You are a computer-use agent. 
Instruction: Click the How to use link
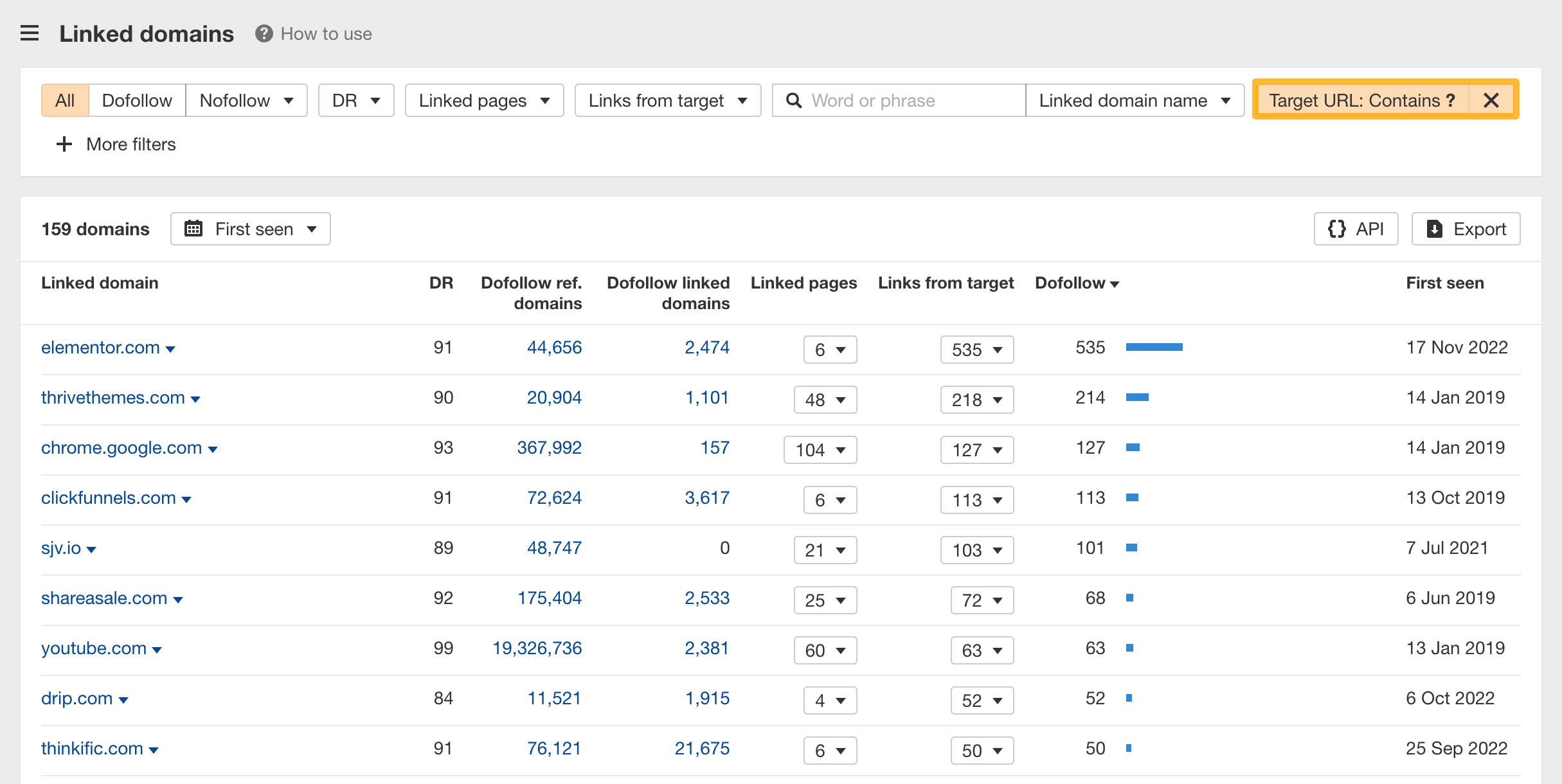[326, 33]
